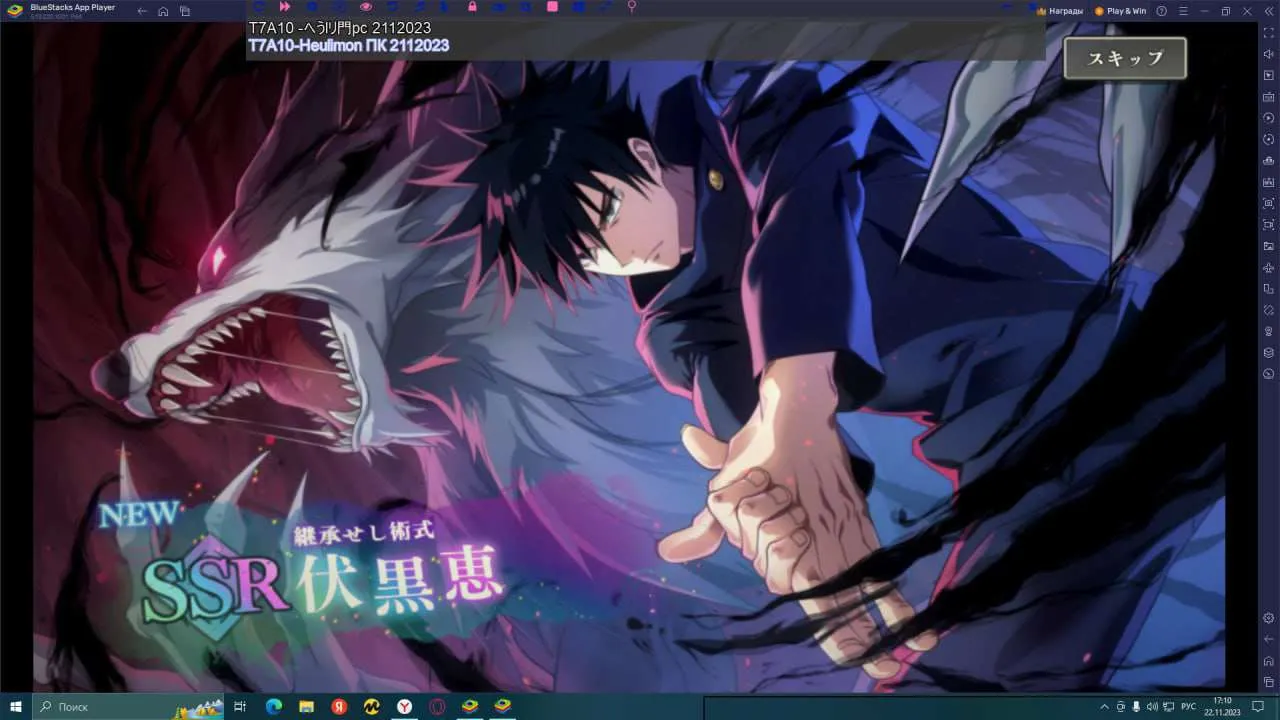Open the BlueStacks help question mark
Viewport: 1280px width, 720px height.
click(1161, 11)
